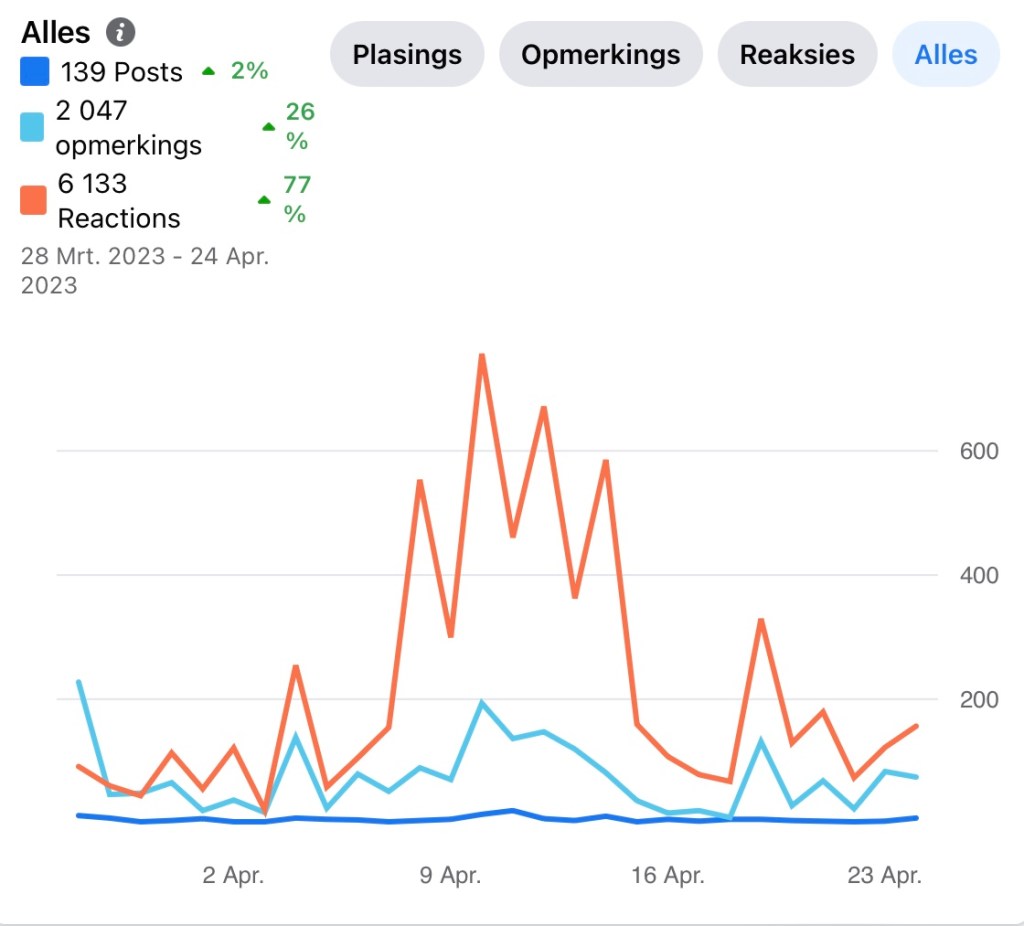
Task: Click the date range 28 Mrt. – 24 Apr. text
Action: point(144,270)
